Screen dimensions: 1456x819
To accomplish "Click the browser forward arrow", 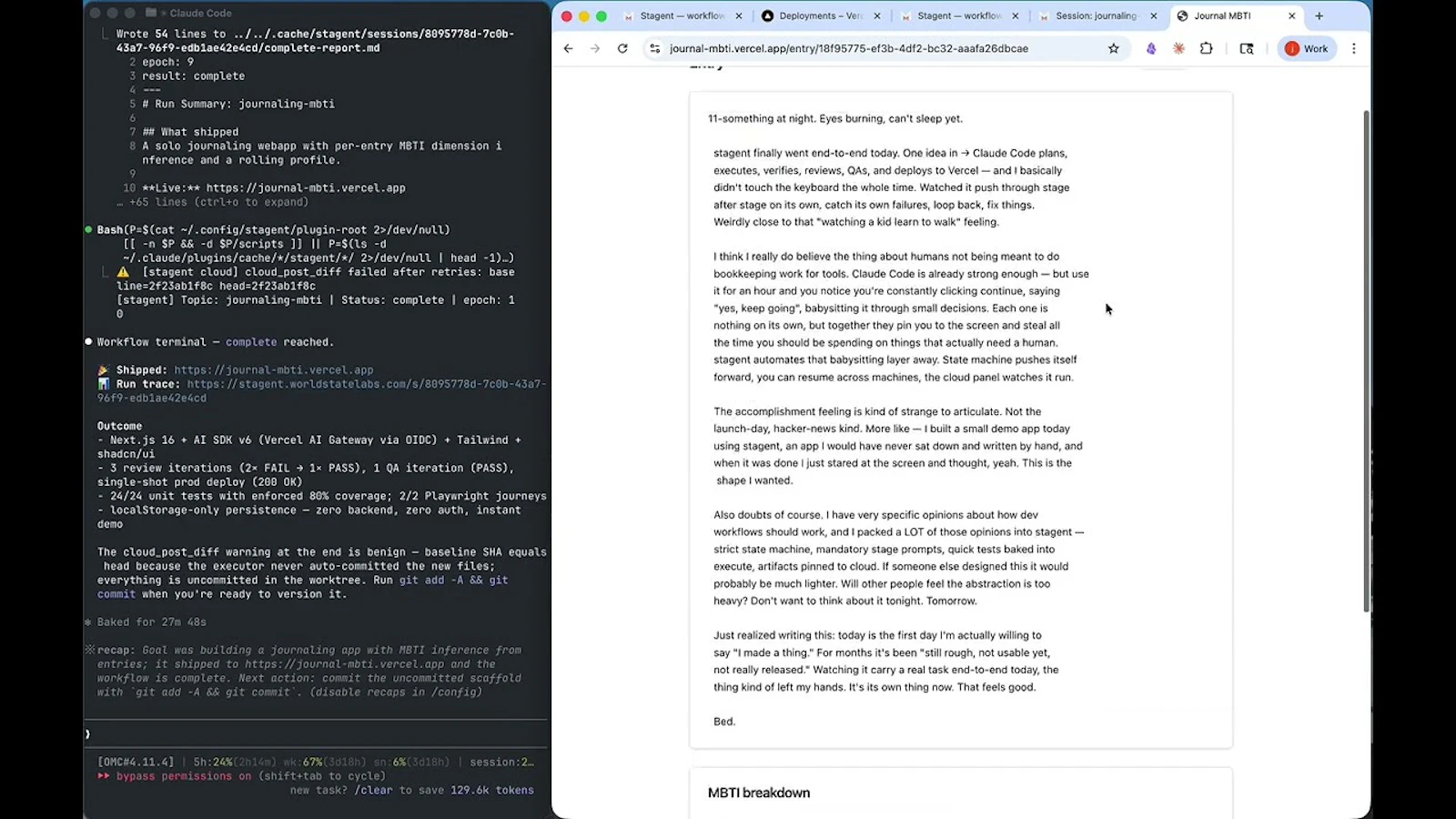I will [x=595, y=48].
